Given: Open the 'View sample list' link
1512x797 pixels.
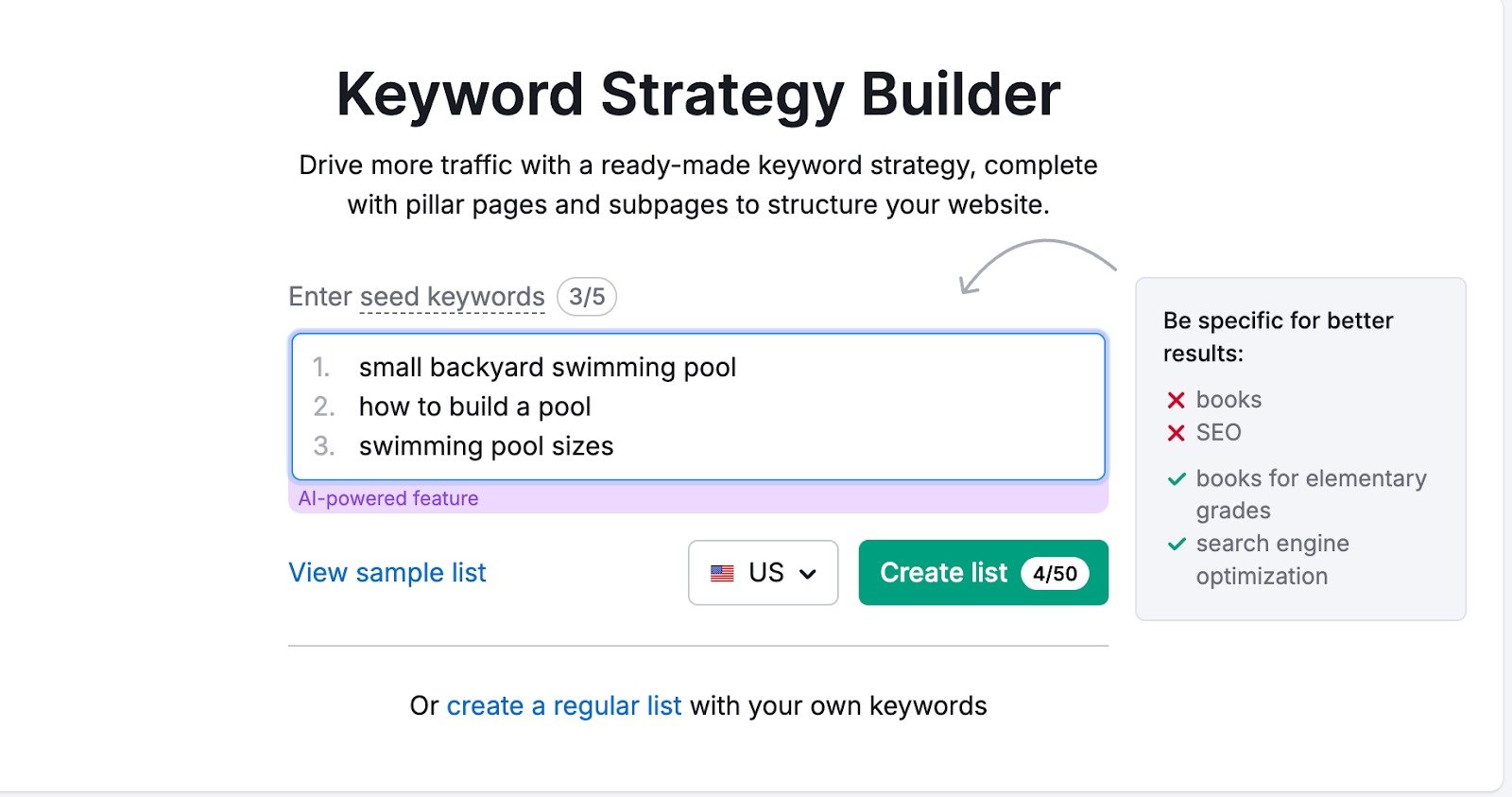Looking at the screenshot, I should tap(387, 572).
